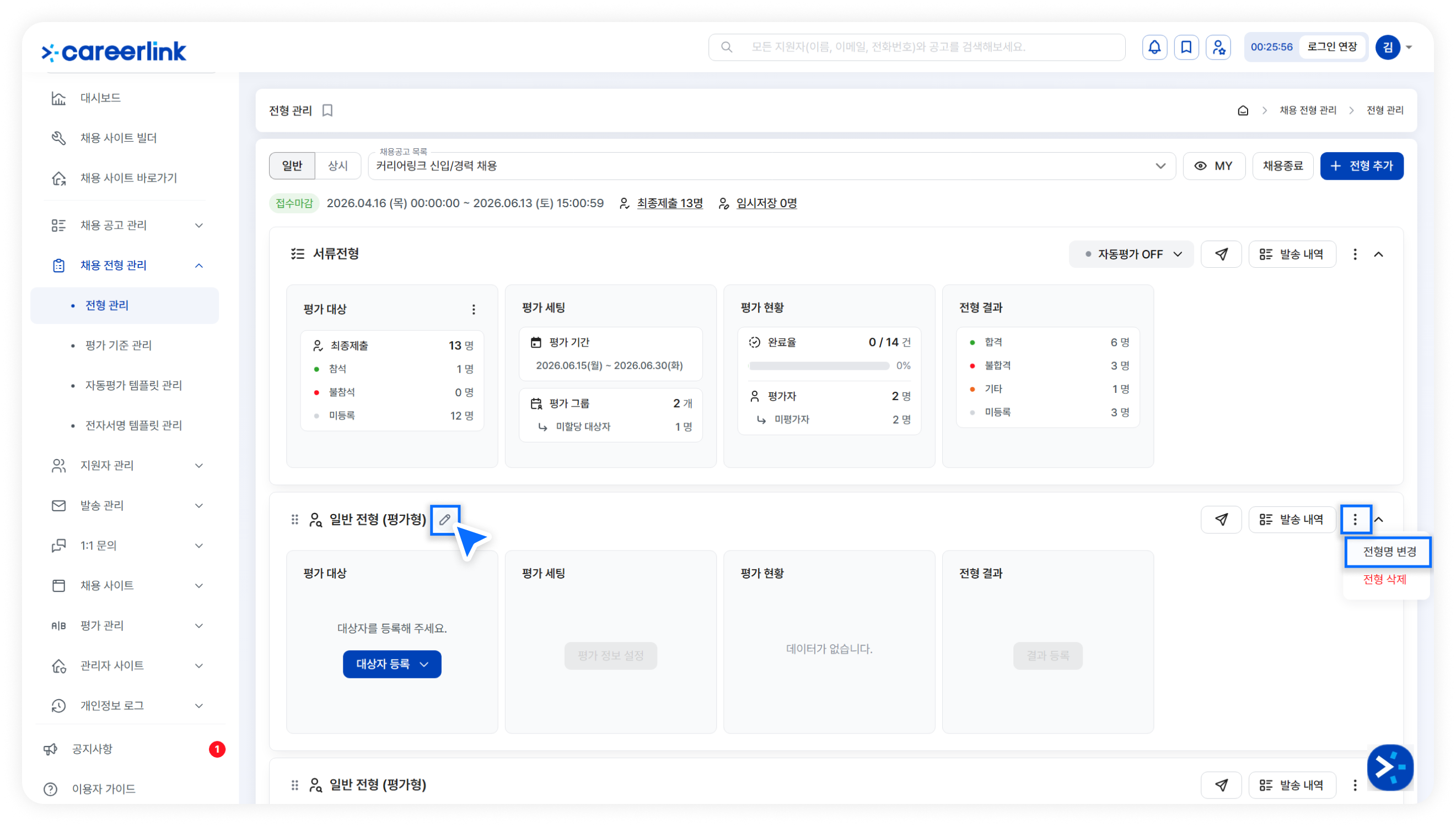The height and width of the screenshot is (826, 1456).
Task: Click 발송 내역 button in 서류전형 header
Action: click(x=1292, y=254)
